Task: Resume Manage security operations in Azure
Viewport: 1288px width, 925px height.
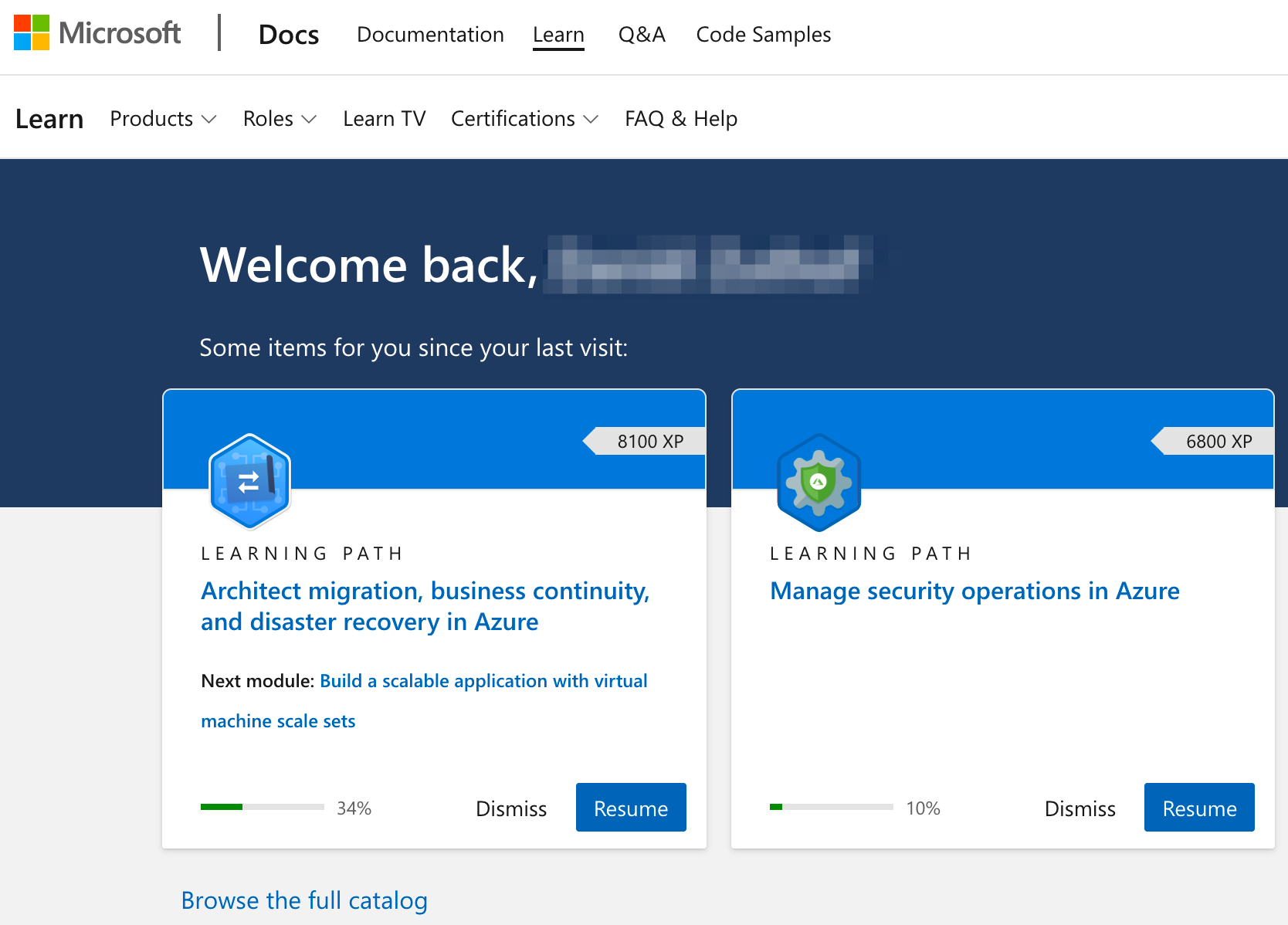Action: (x=1198, y=808)
